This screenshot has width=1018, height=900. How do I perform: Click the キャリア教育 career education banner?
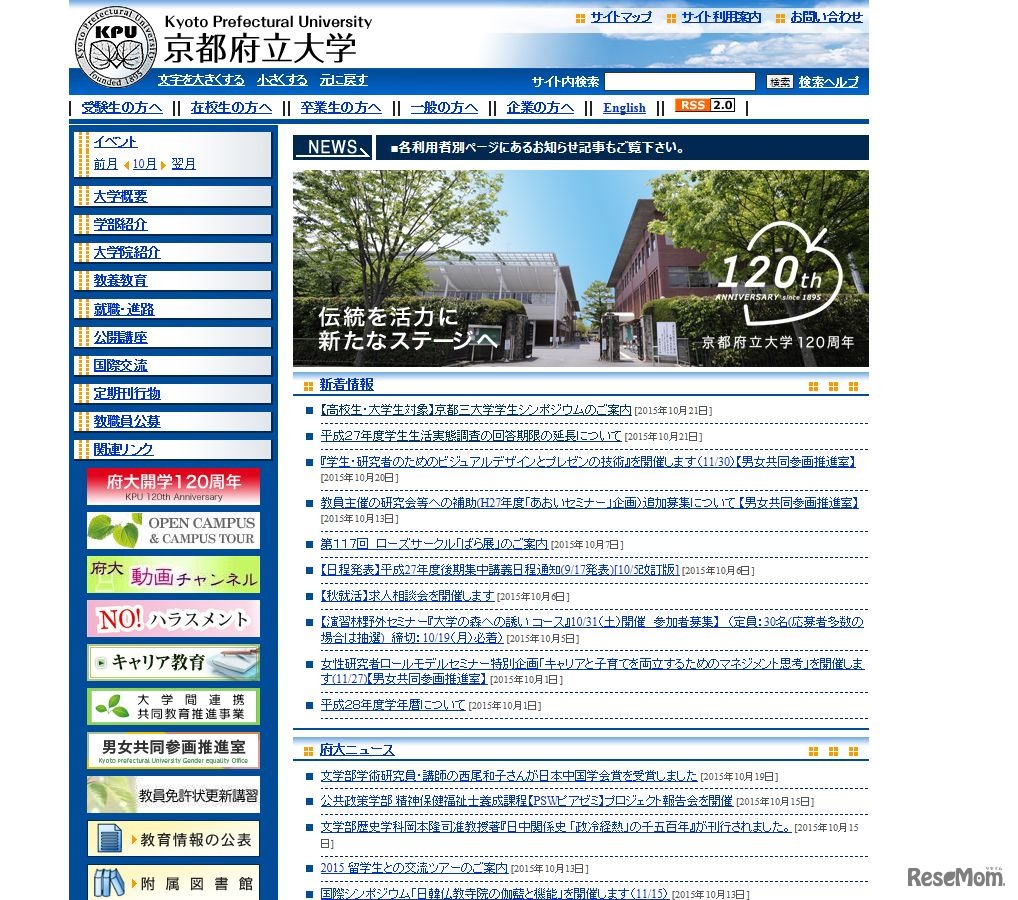coord(172,662)
